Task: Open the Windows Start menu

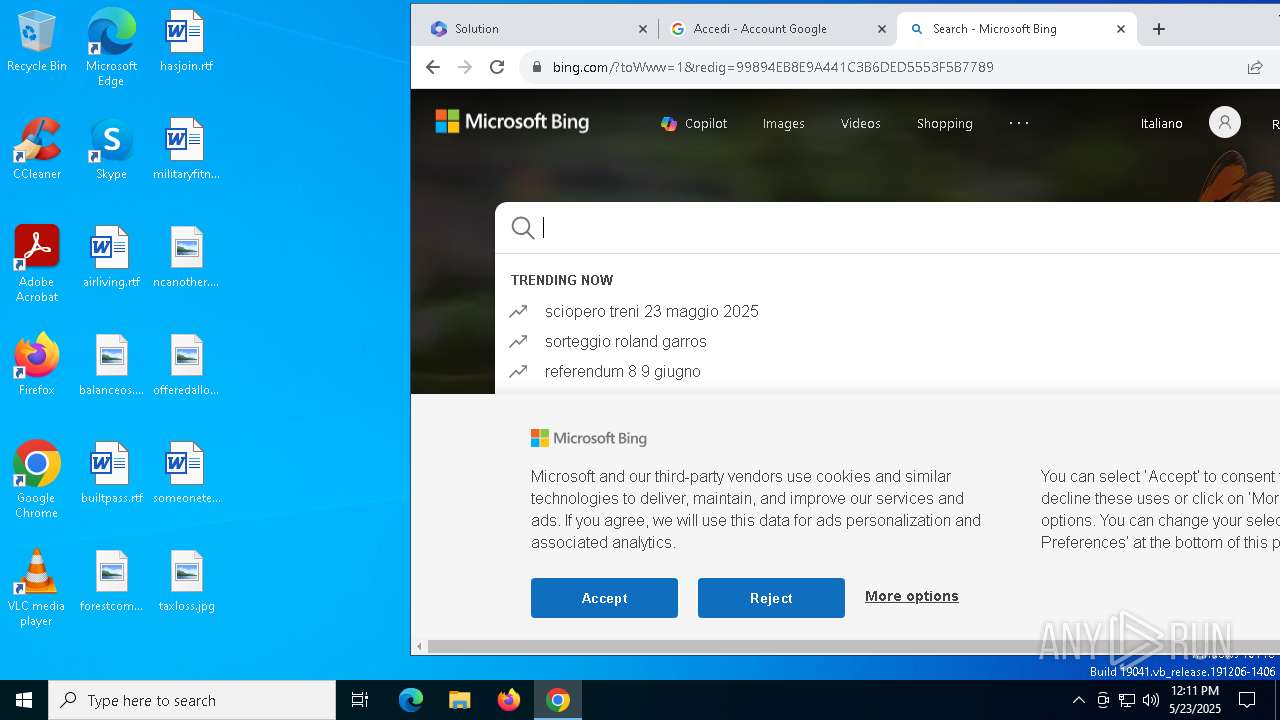Action: pyautogui.click(x=24, y=700)
